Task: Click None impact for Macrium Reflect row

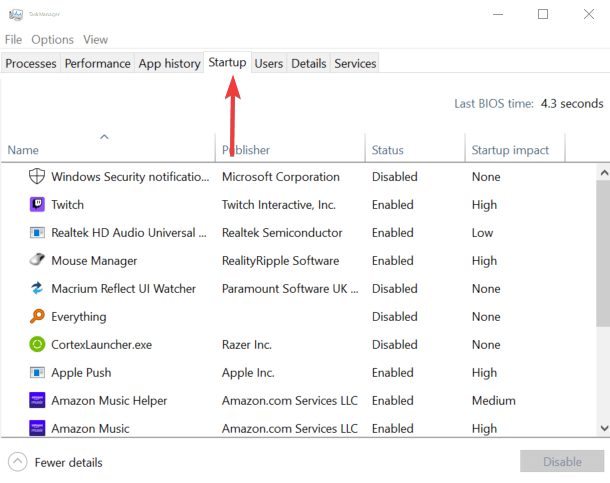Action: [486, 289]
